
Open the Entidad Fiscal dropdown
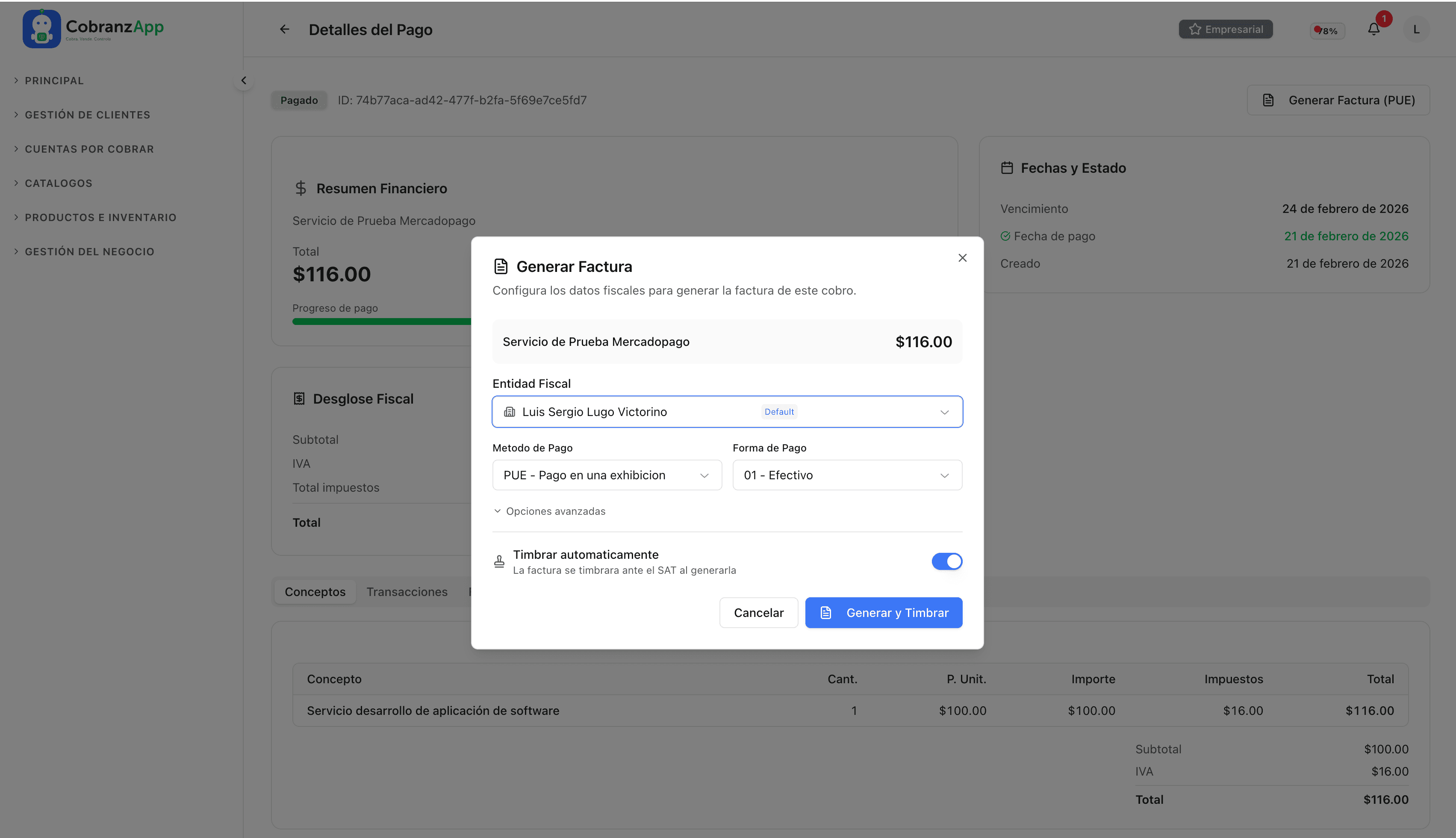coord(727,411)
